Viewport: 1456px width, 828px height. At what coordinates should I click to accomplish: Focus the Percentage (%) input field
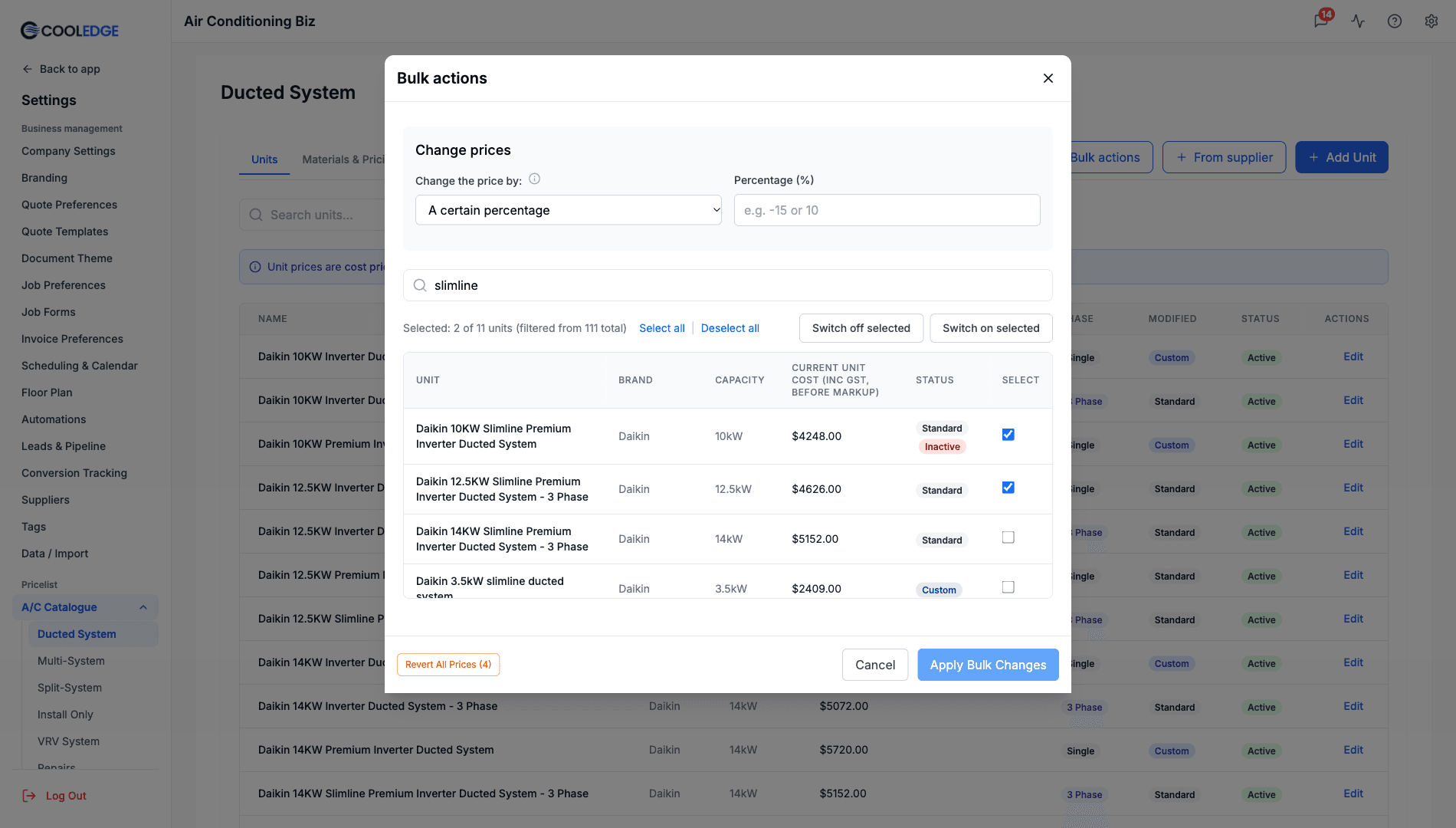tap(887, 210)
